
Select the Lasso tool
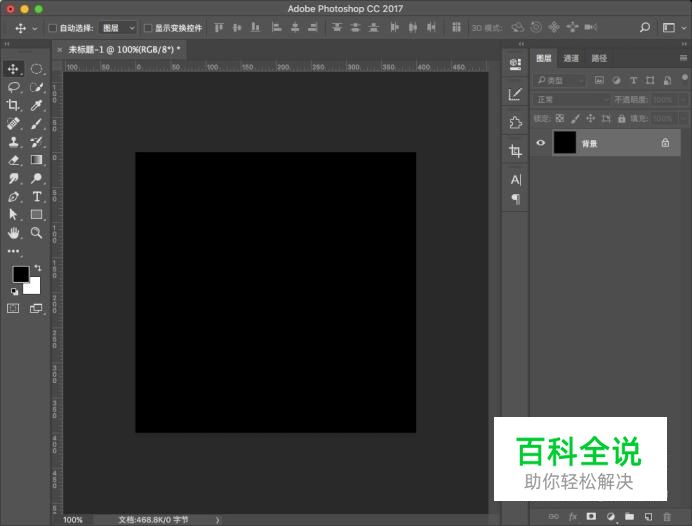click(x=14, y=87)
